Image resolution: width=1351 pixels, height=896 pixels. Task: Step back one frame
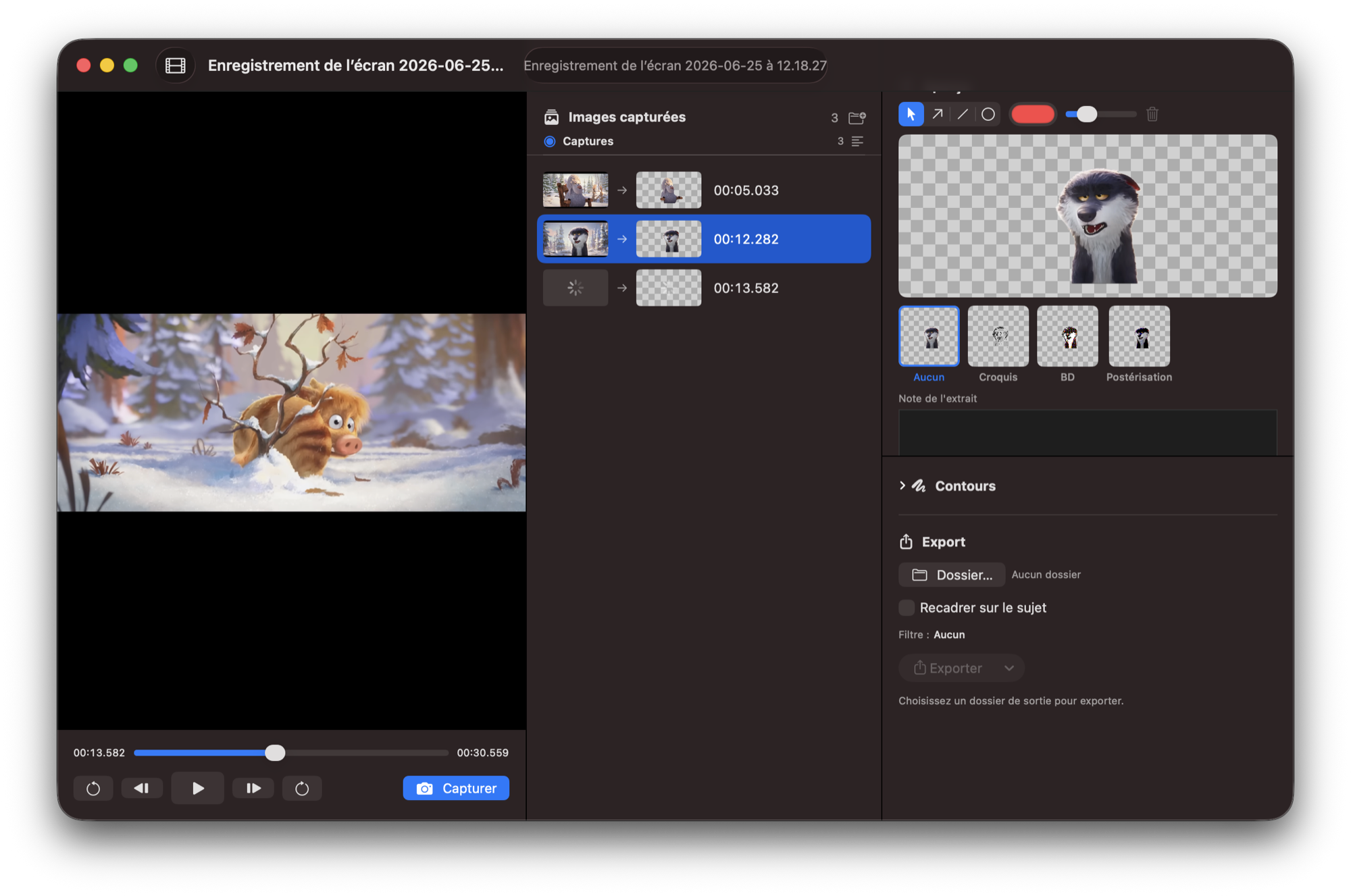(x=142, y=788)
